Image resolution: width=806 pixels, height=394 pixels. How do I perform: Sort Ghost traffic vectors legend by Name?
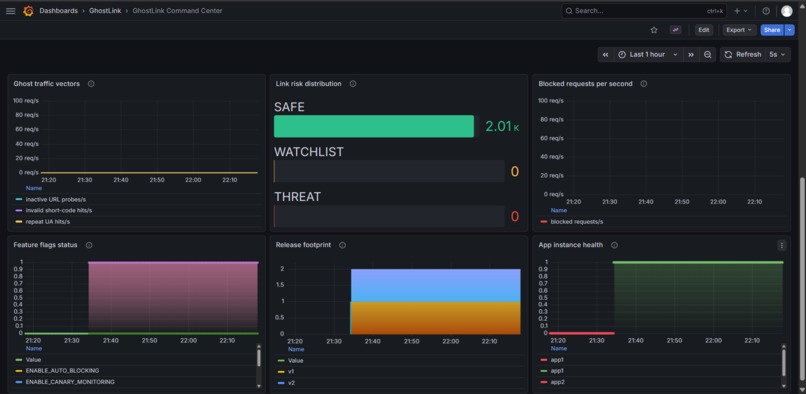tap(34, 188)
